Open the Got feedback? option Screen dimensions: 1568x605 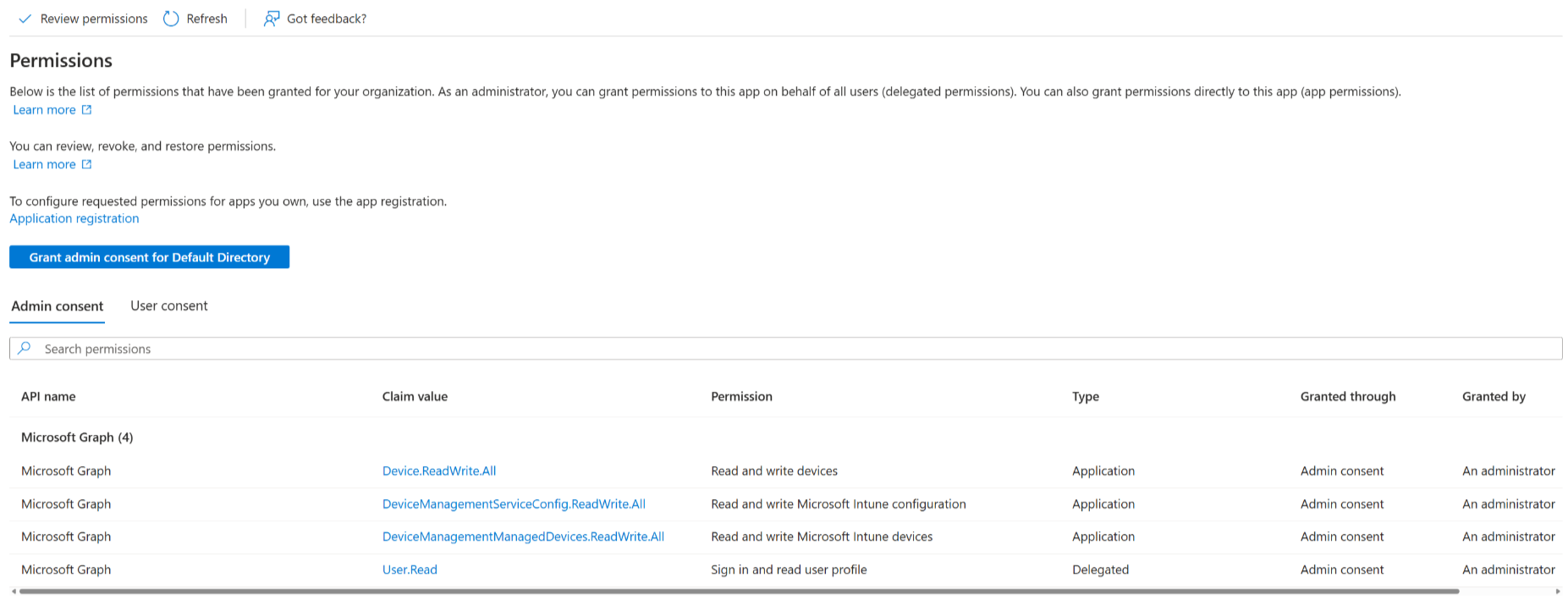coord(315,19)
